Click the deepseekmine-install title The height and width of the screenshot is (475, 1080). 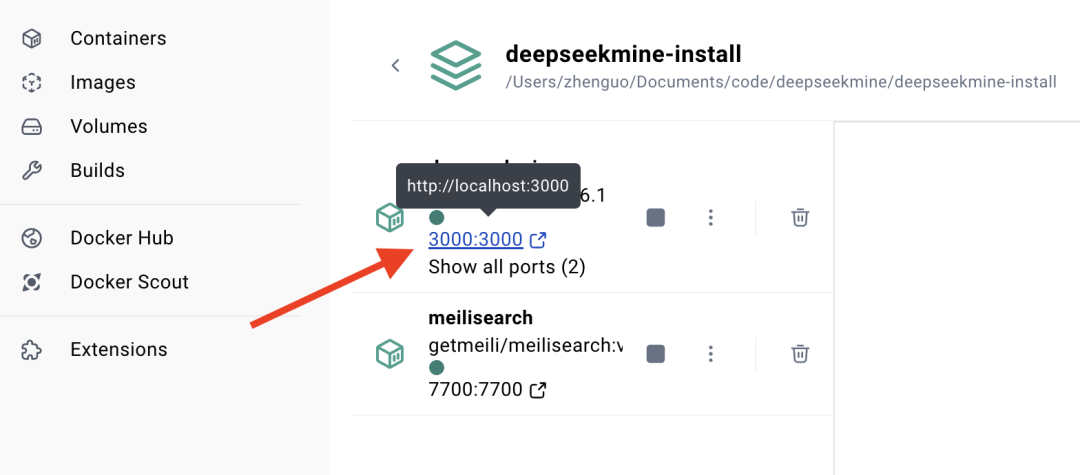(623, 53)
